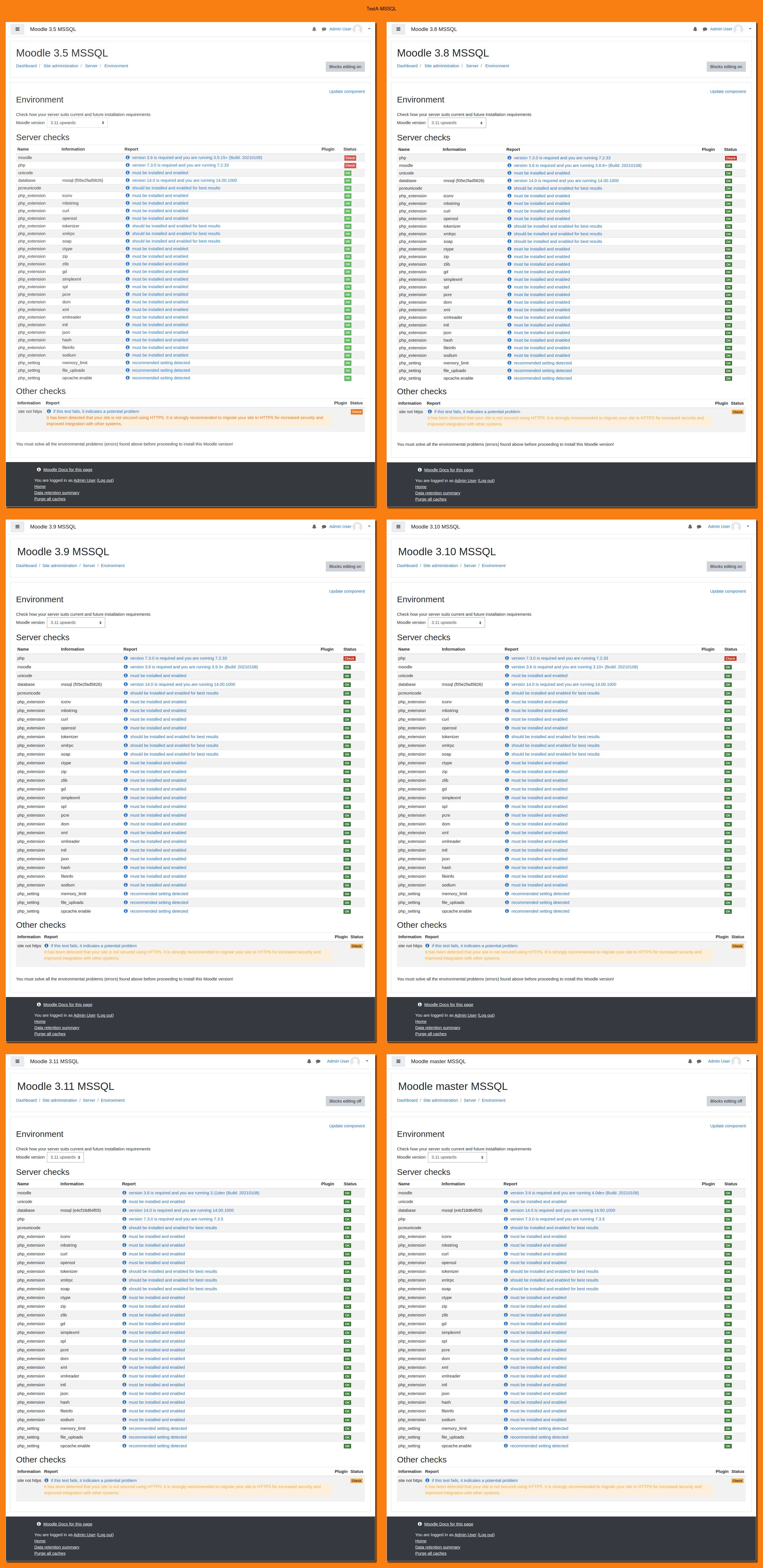Open notifications bell in Moodle 3.9 panel
Screen dimensions: 763x1568
[314, 527]
